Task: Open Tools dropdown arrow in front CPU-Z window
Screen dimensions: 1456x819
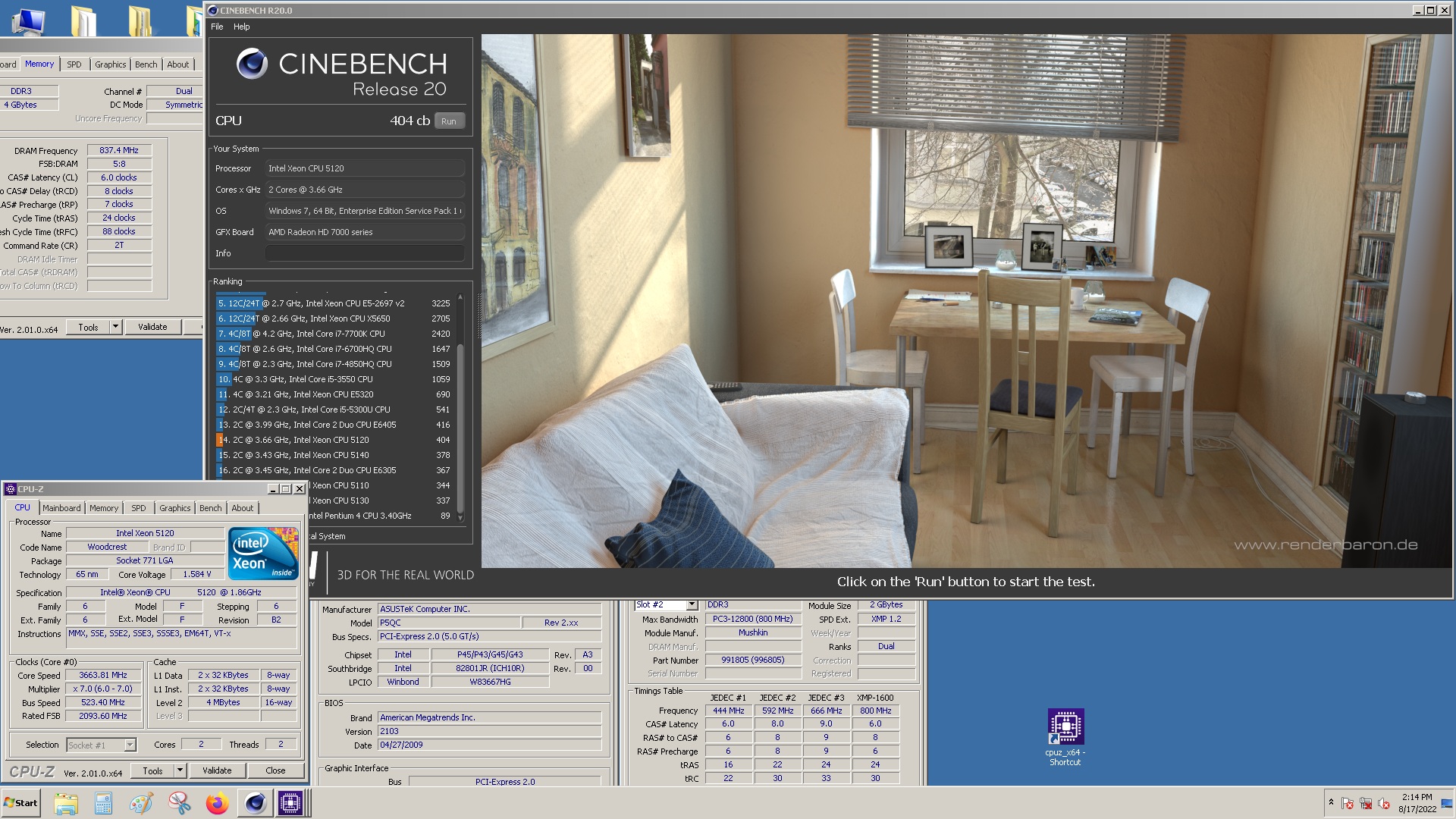Action: coord(180,770)
